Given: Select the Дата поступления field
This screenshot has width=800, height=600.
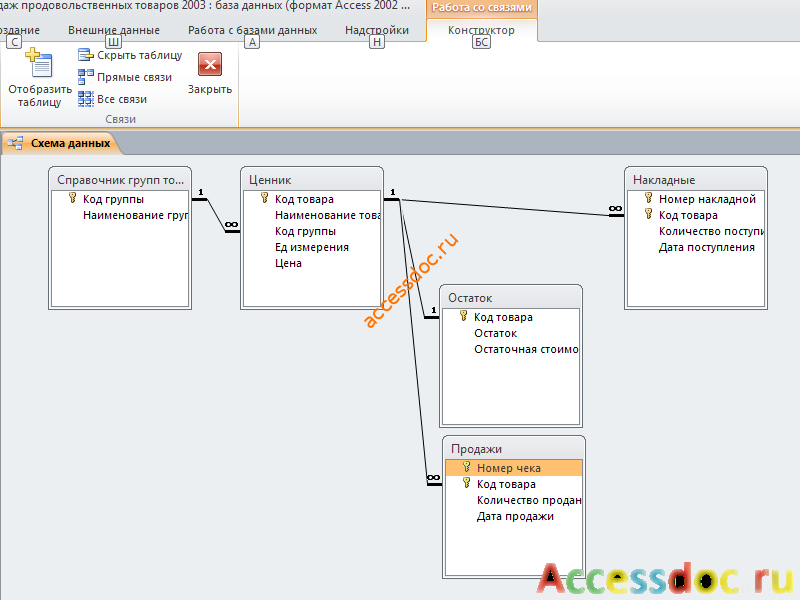Looking at the screenshot, I should [696, 247].
